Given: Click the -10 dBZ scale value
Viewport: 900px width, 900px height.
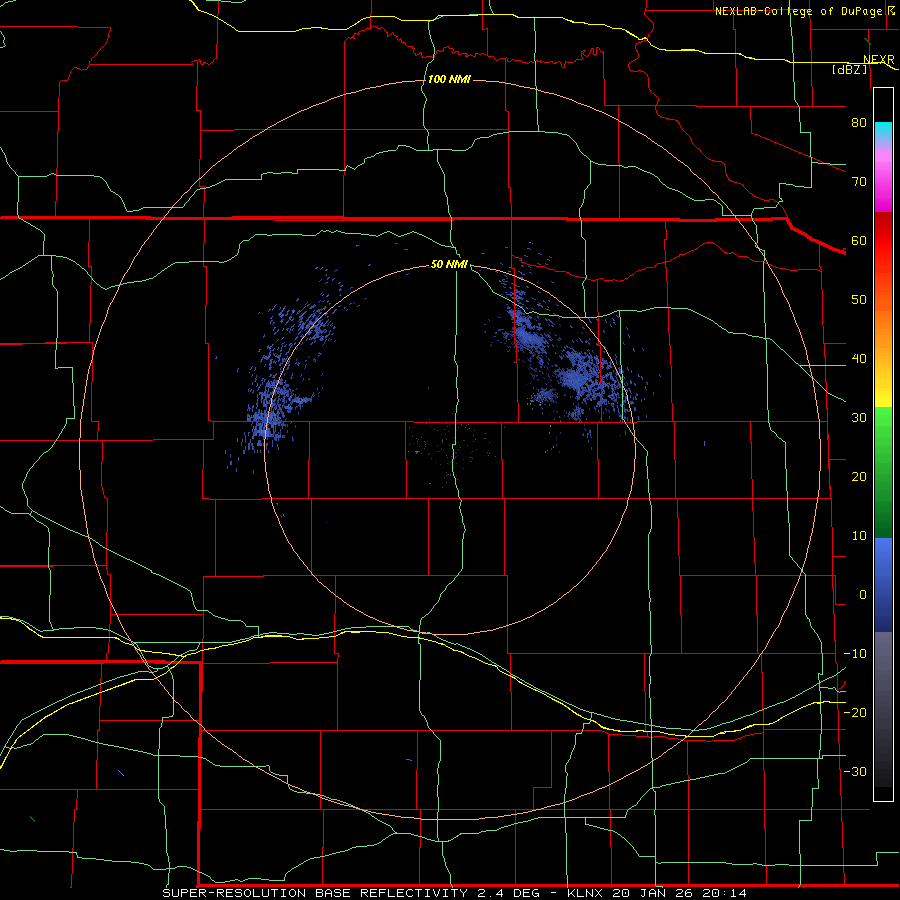Looking at the screenshot, I should (855, 654).
